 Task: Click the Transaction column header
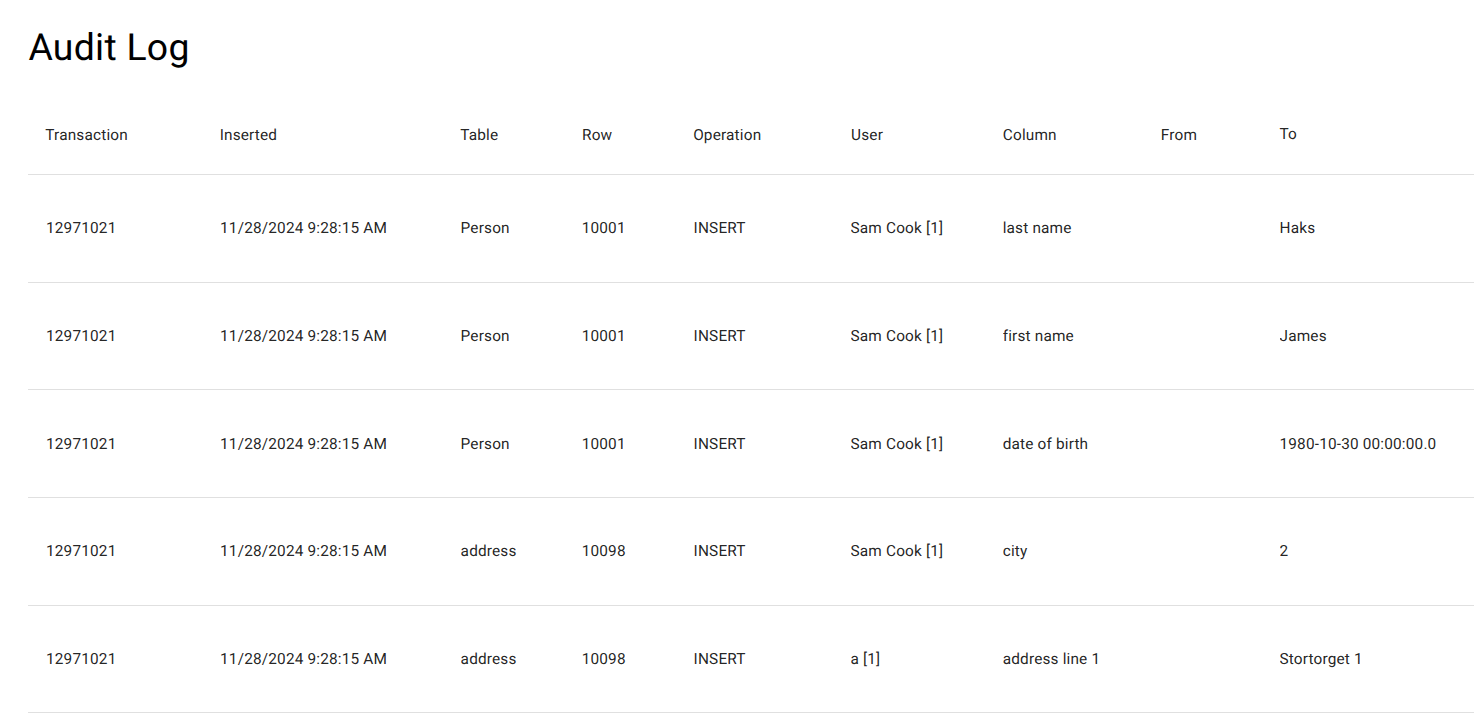[x=86, y=135]
